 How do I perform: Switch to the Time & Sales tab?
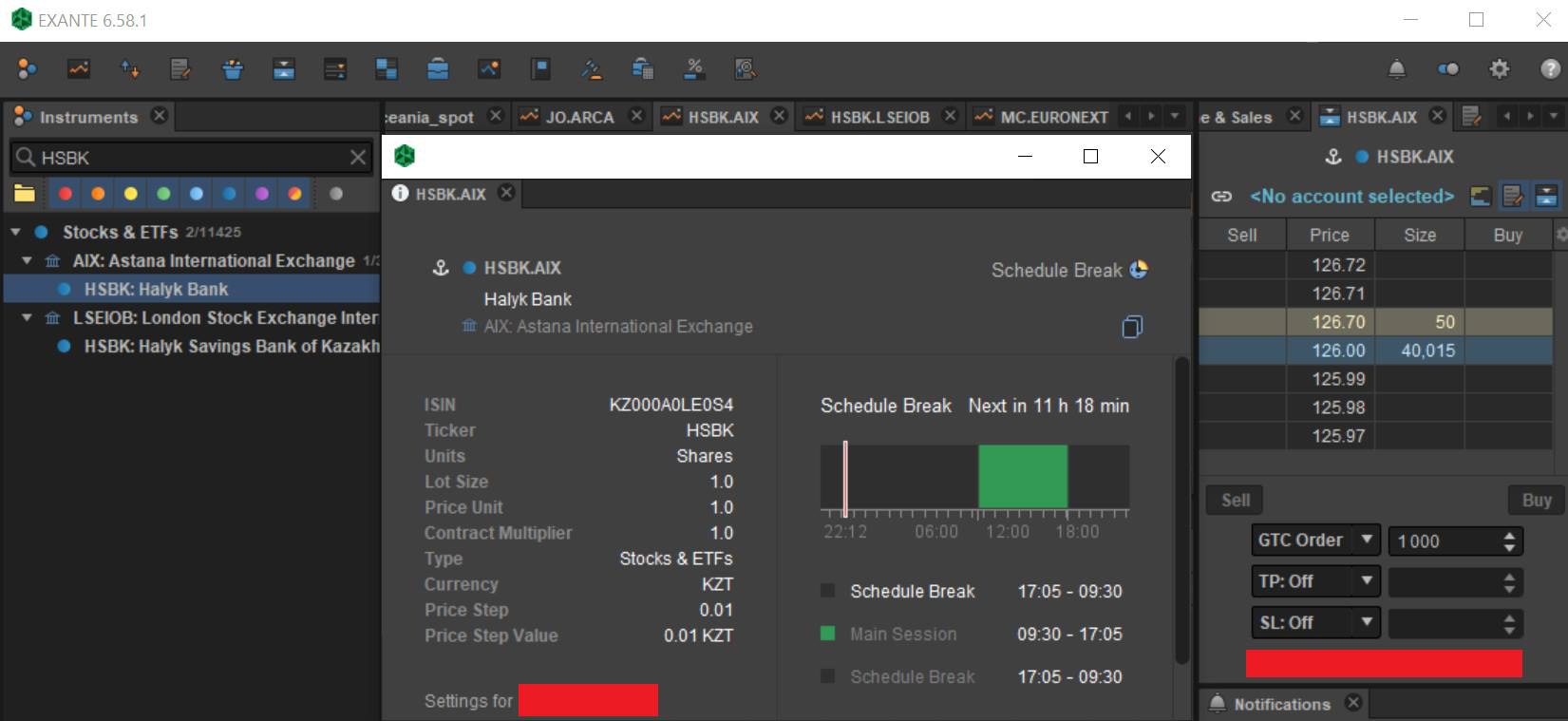[x=1250, y=117]
